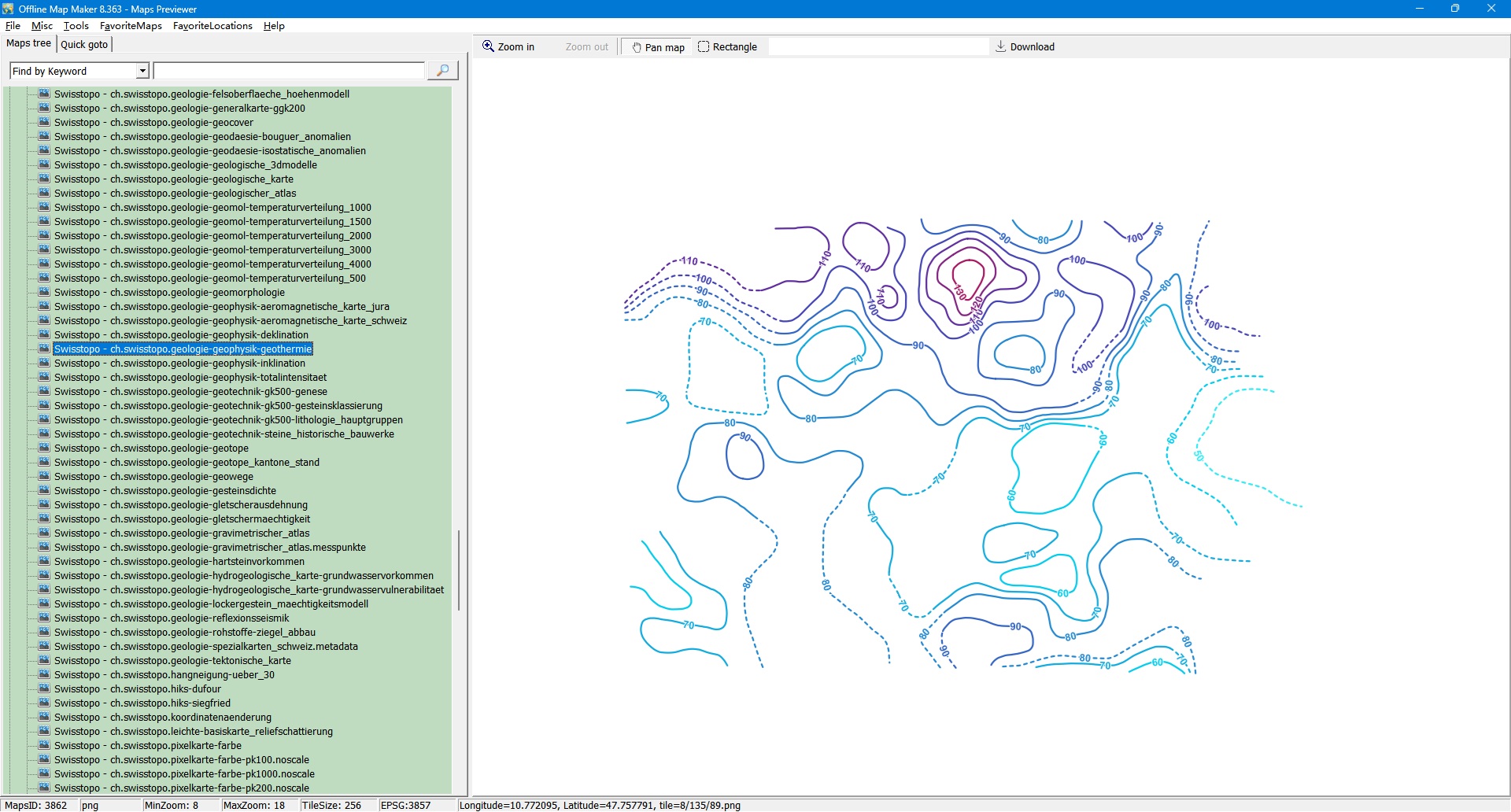Click map icon beside geologie-geocover entry

[44, 122]
